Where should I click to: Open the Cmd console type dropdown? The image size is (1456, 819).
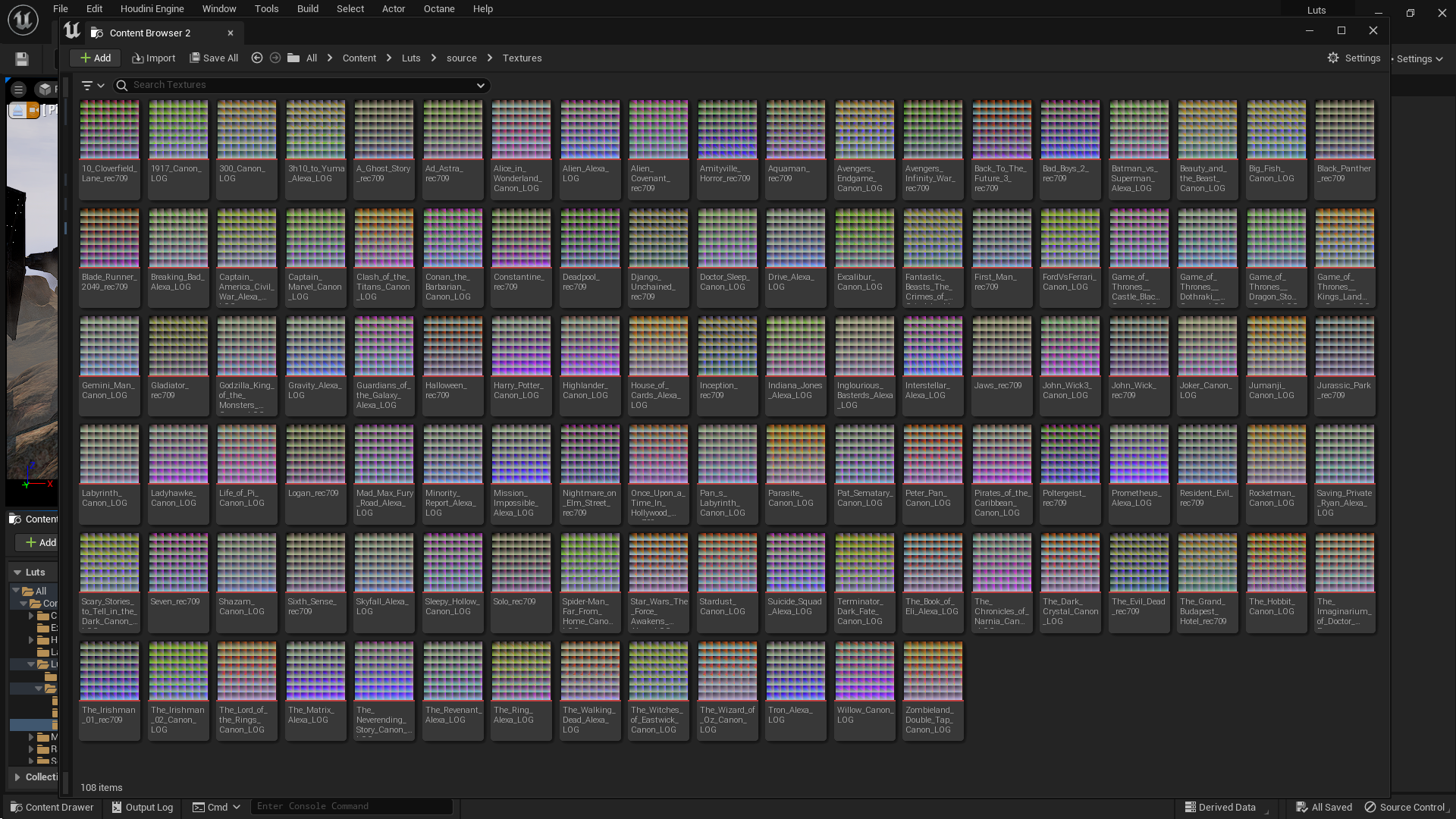pos(216,807)
